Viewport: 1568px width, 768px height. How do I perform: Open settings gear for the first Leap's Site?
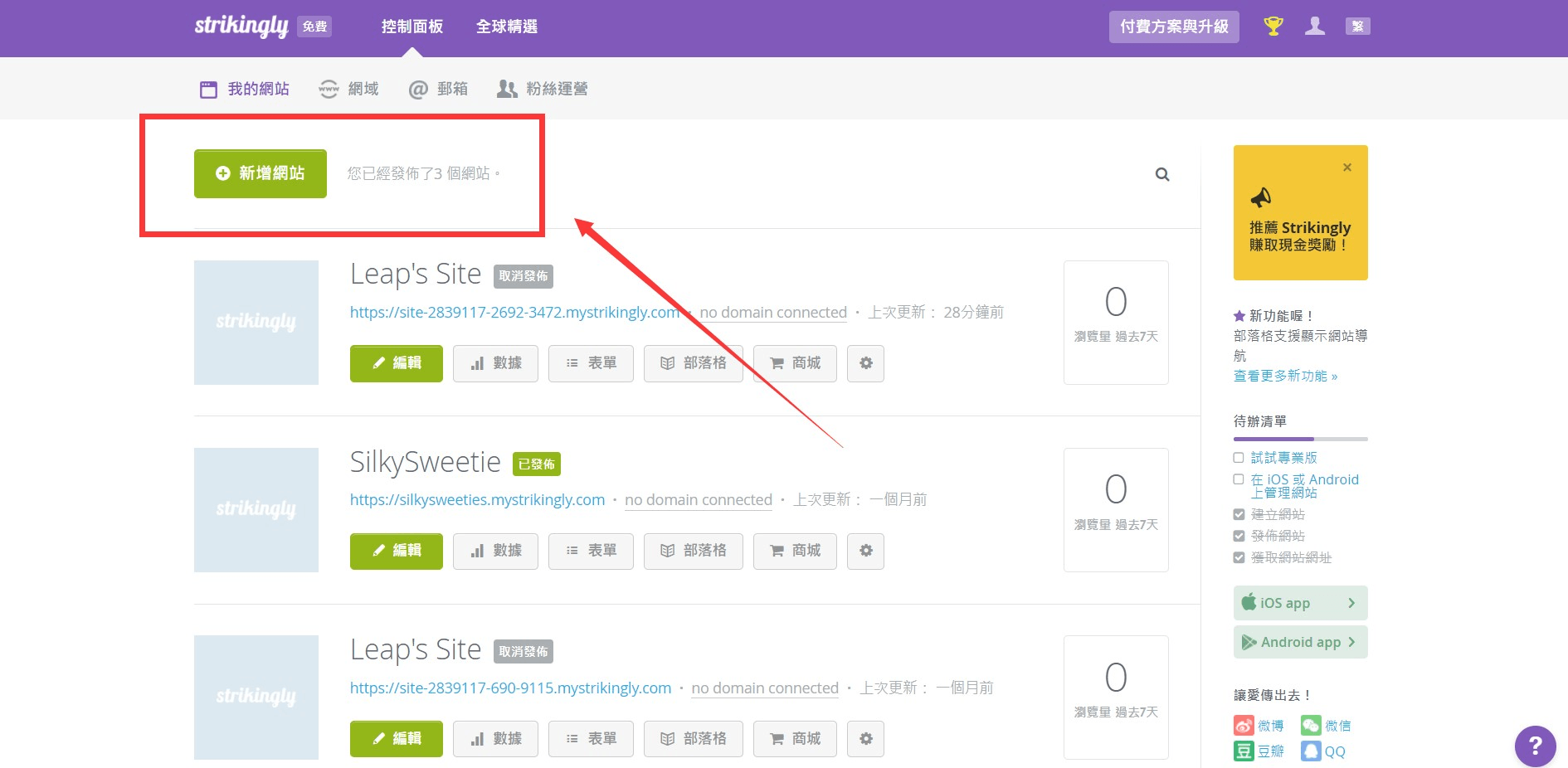(865, 363)
